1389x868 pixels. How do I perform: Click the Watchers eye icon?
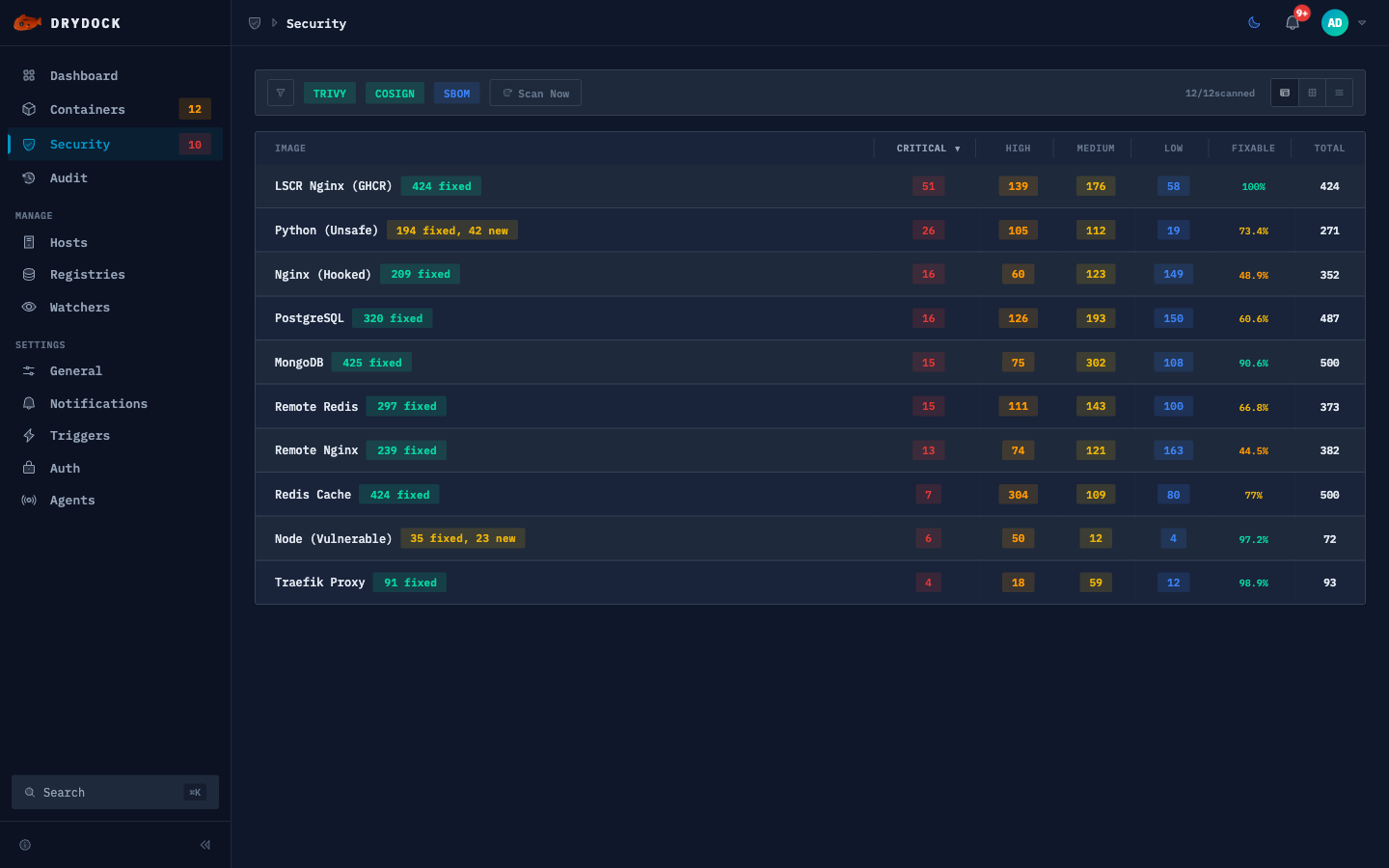(x=29, y=307)
